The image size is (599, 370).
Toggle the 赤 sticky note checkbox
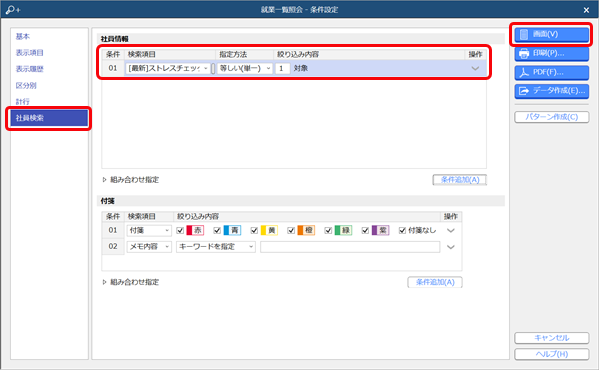pyautogui.click(x=180, y=231)
